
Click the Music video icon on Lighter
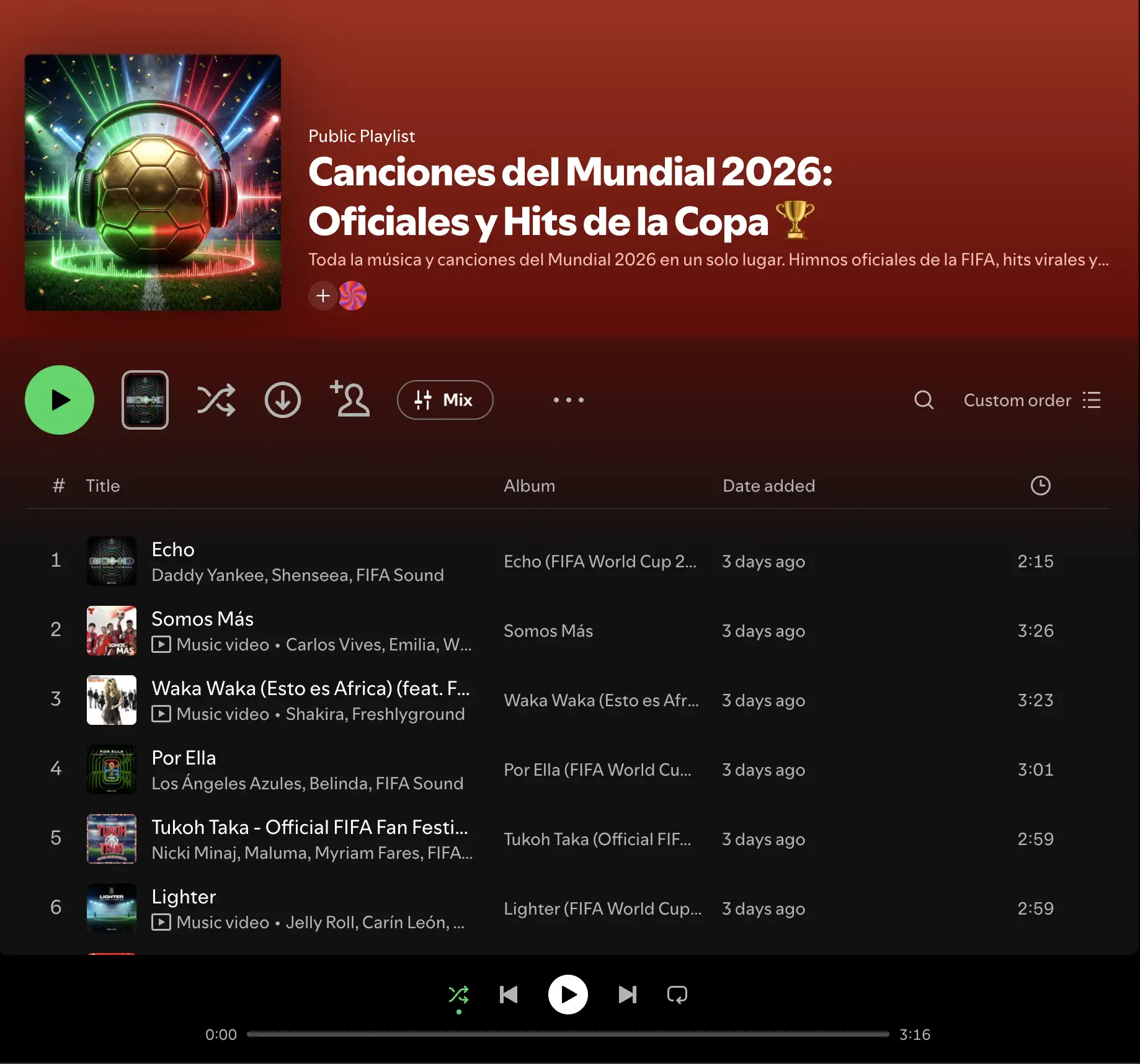(x=161, y=922)
